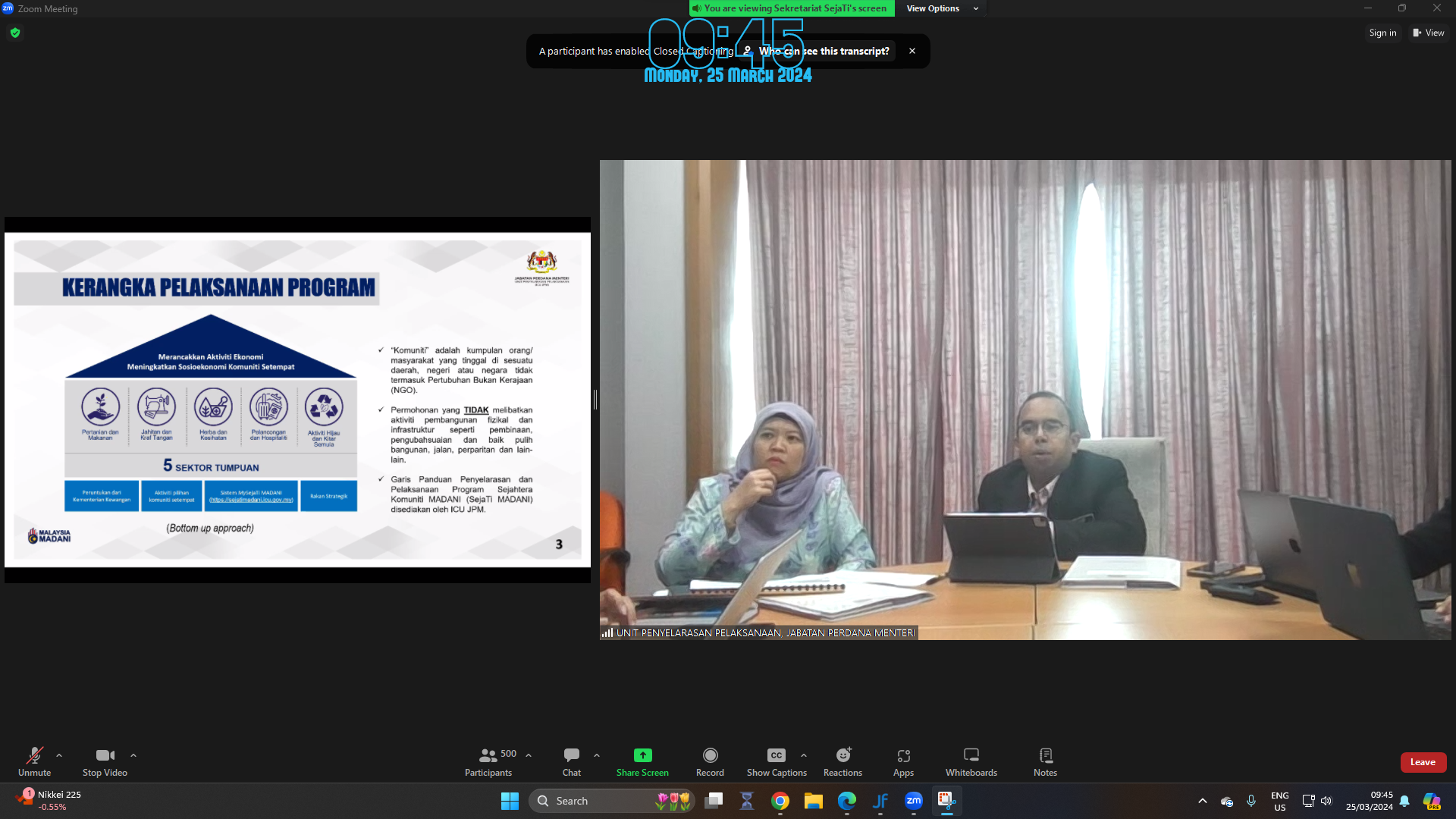Viewport: 1456px width, 819px height.
Task: Open the View layout menu
Action: point(1428,33)
